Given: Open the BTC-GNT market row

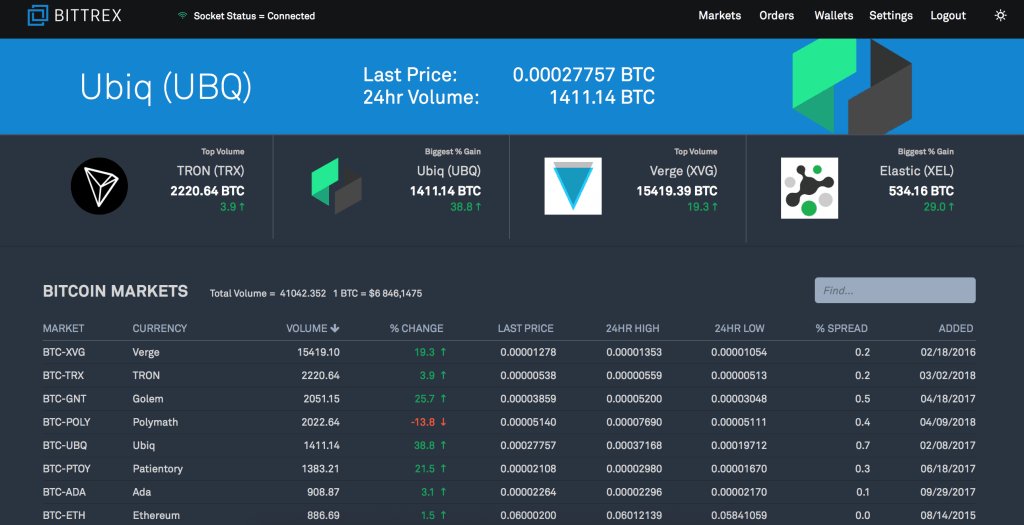Looking at the screenshot, I should [x=509, y=399].
